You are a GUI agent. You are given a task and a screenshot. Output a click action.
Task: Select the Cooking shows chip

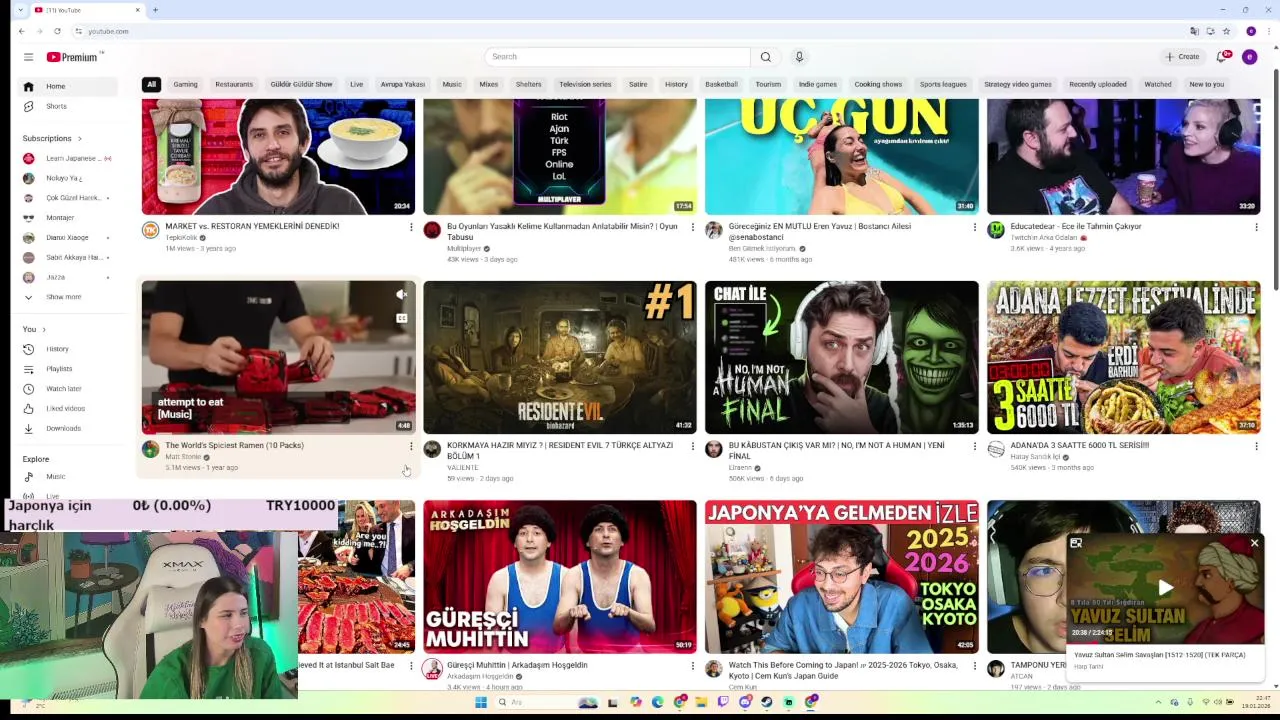(x=878, y=84)
